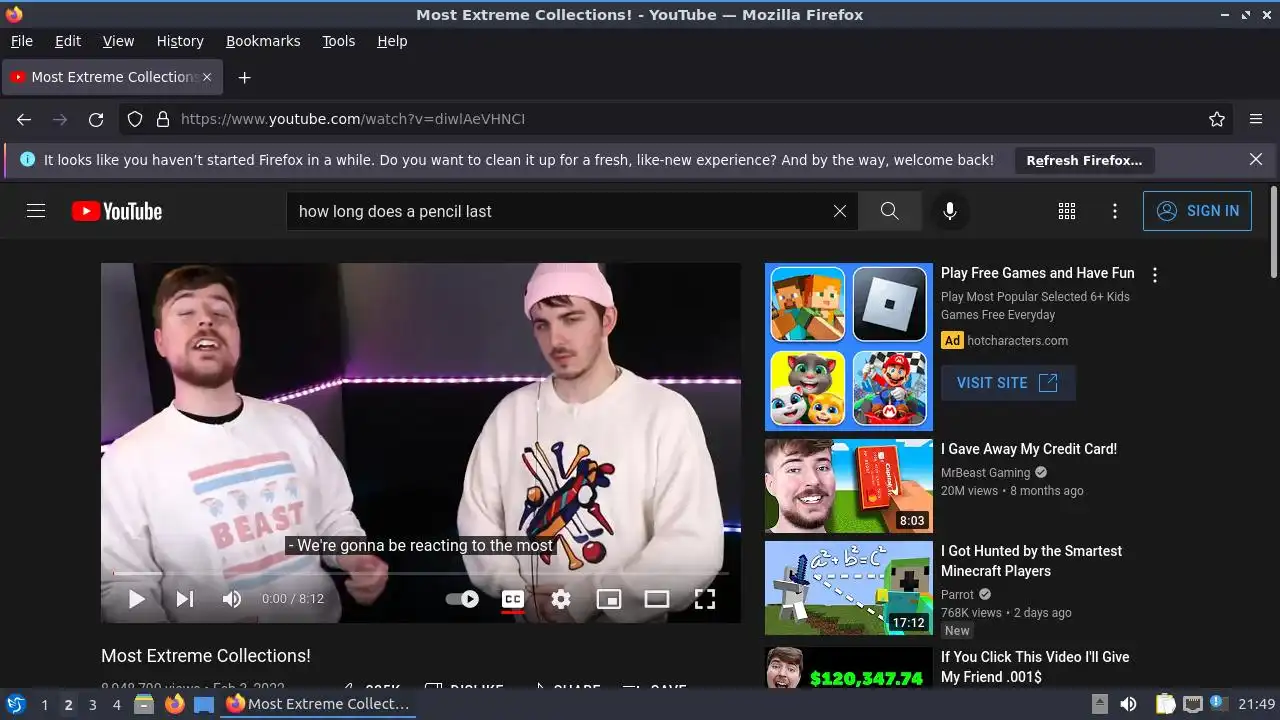Image resolution: width=1280 pixels, height=720 pixels.
Task: Switch to workspace 4 in taskbar
Action: [x=116, y=705]
